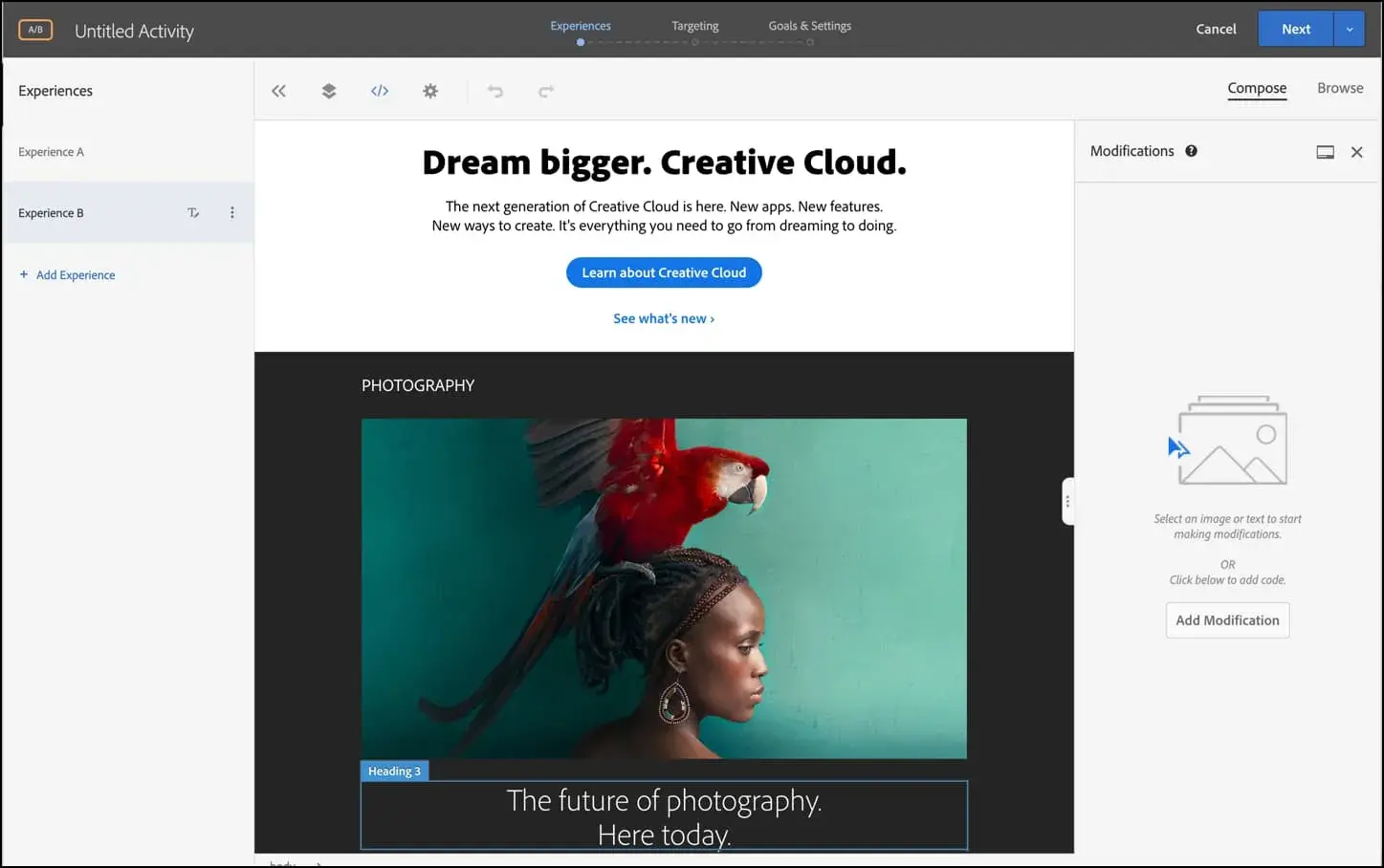Open the code editor icon

[x=380, y=91]
